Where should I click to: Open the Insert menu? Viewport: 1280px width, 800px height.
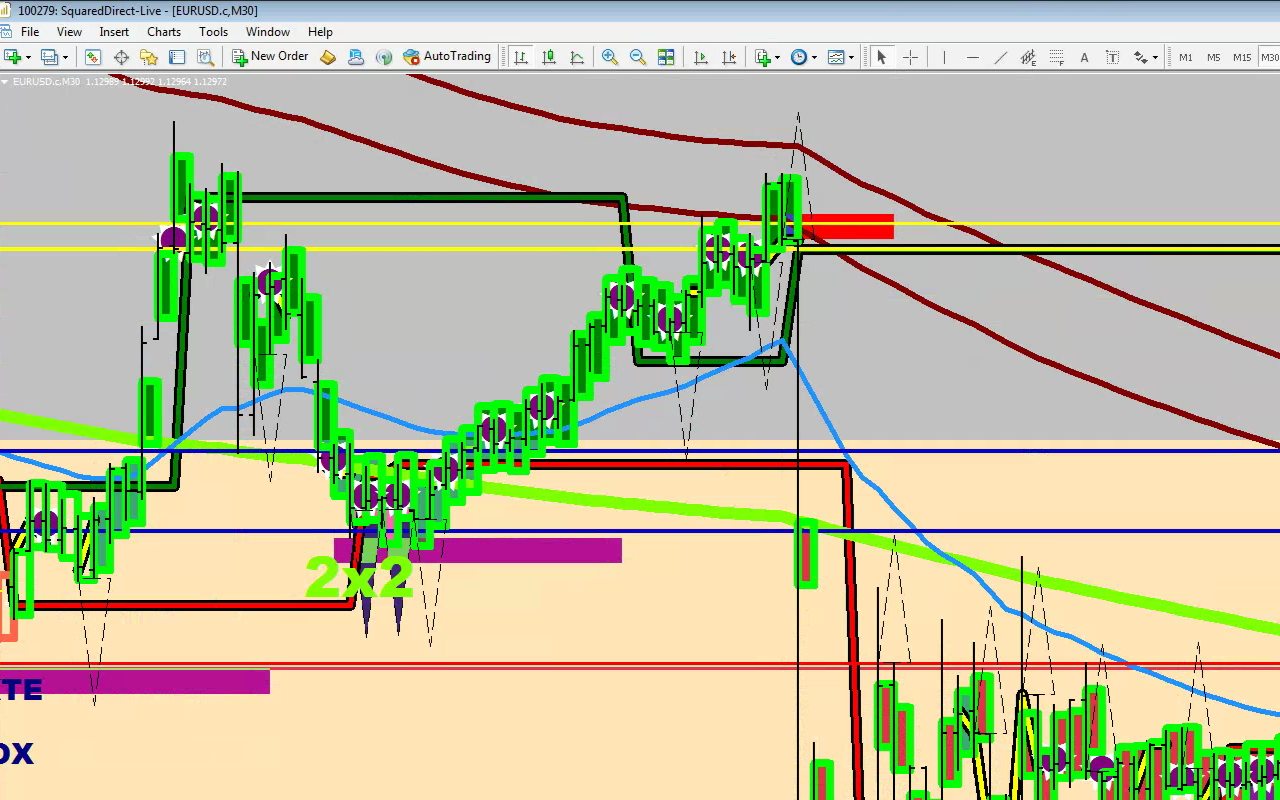pyautogui.click(x=114, y=32)
